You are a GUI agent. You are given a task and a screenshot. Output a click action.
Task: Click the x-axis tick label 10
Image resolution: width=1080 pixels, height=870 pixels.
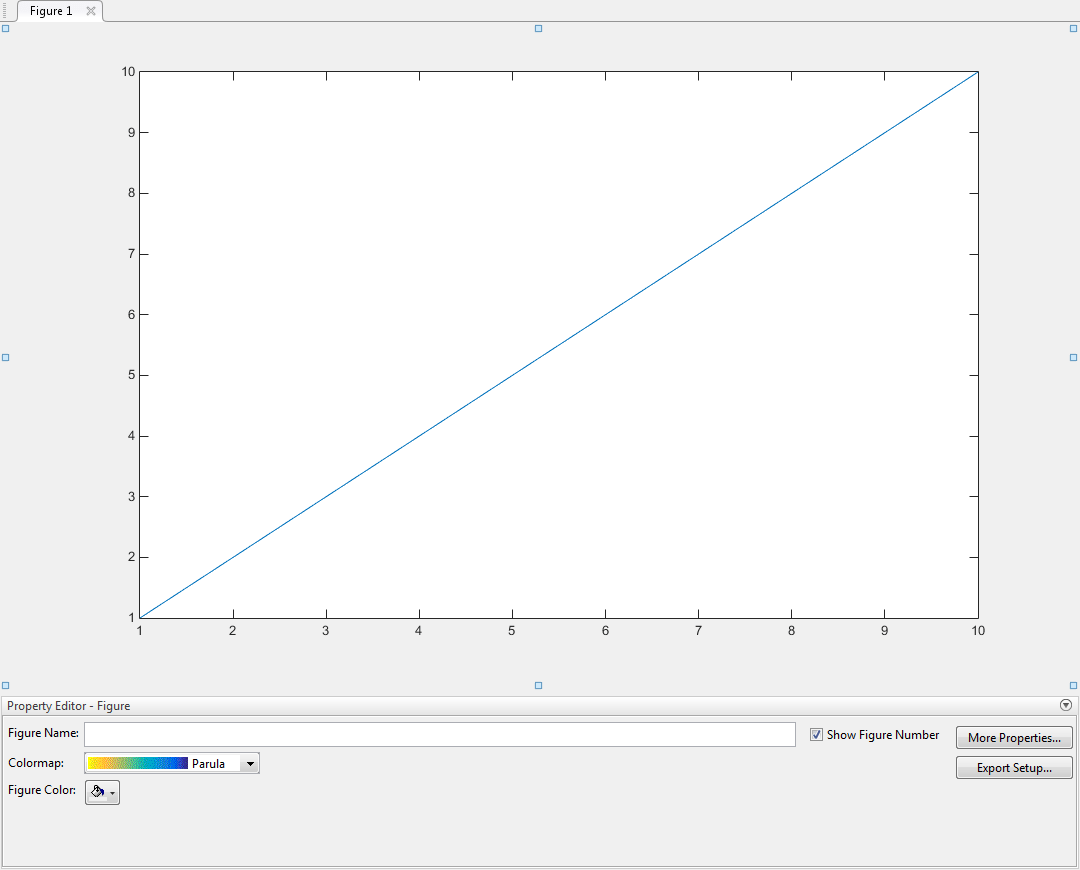[977, 631]
